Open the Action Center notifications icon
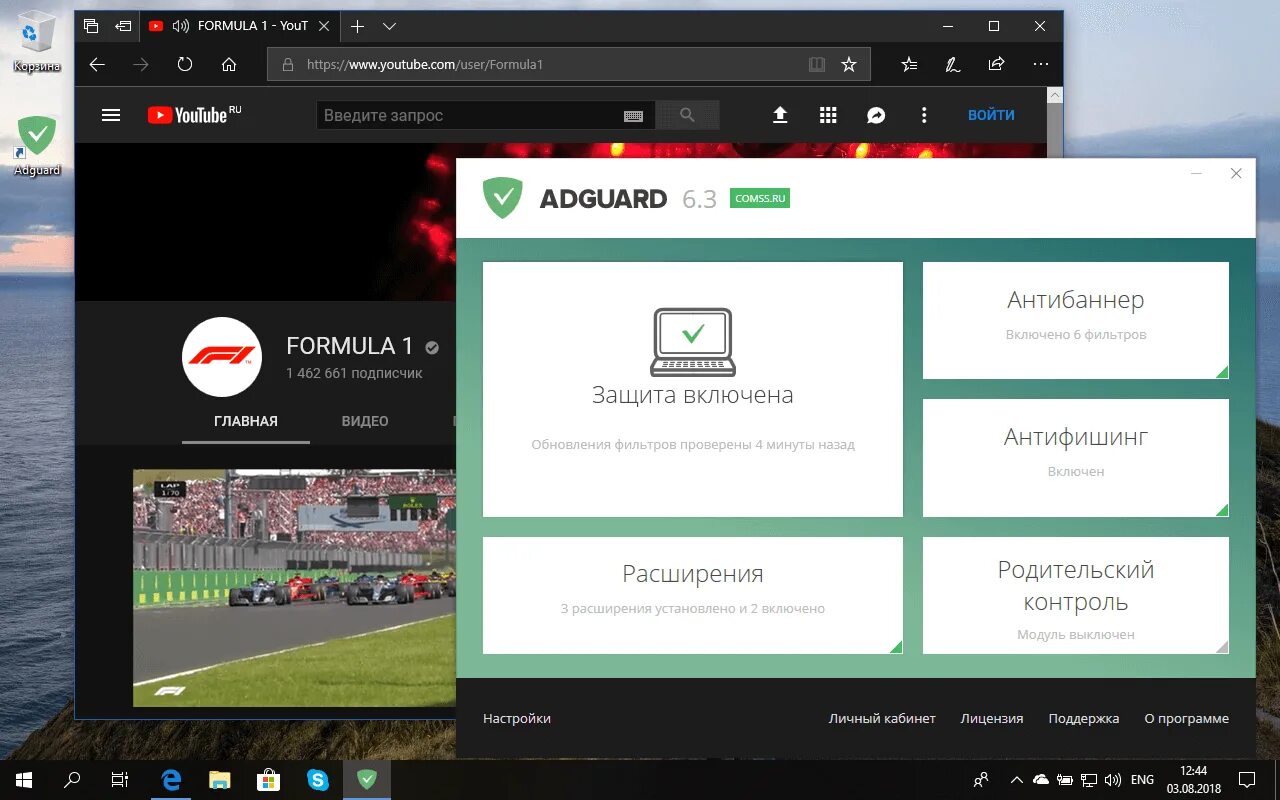Screen dimensions: 1280x800 coord(1247,780)
